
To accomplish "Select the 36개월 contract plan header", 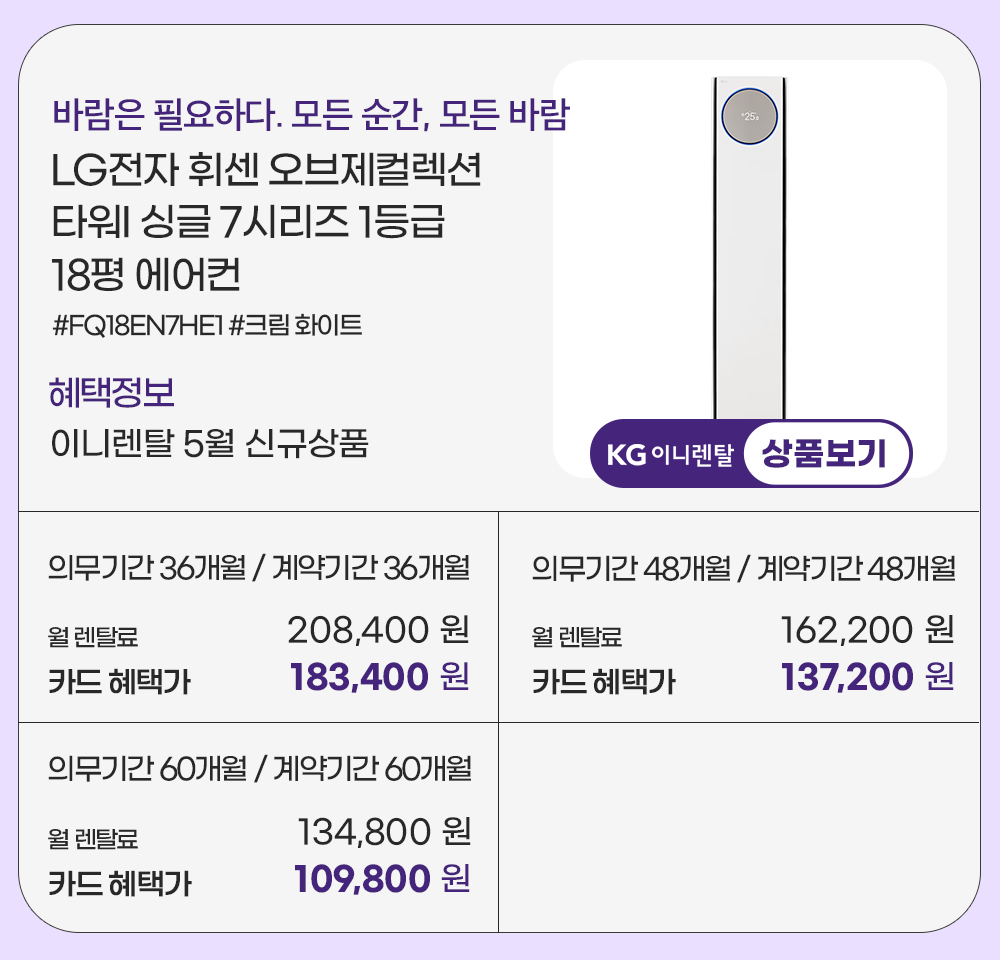I will tap(259, 568).
